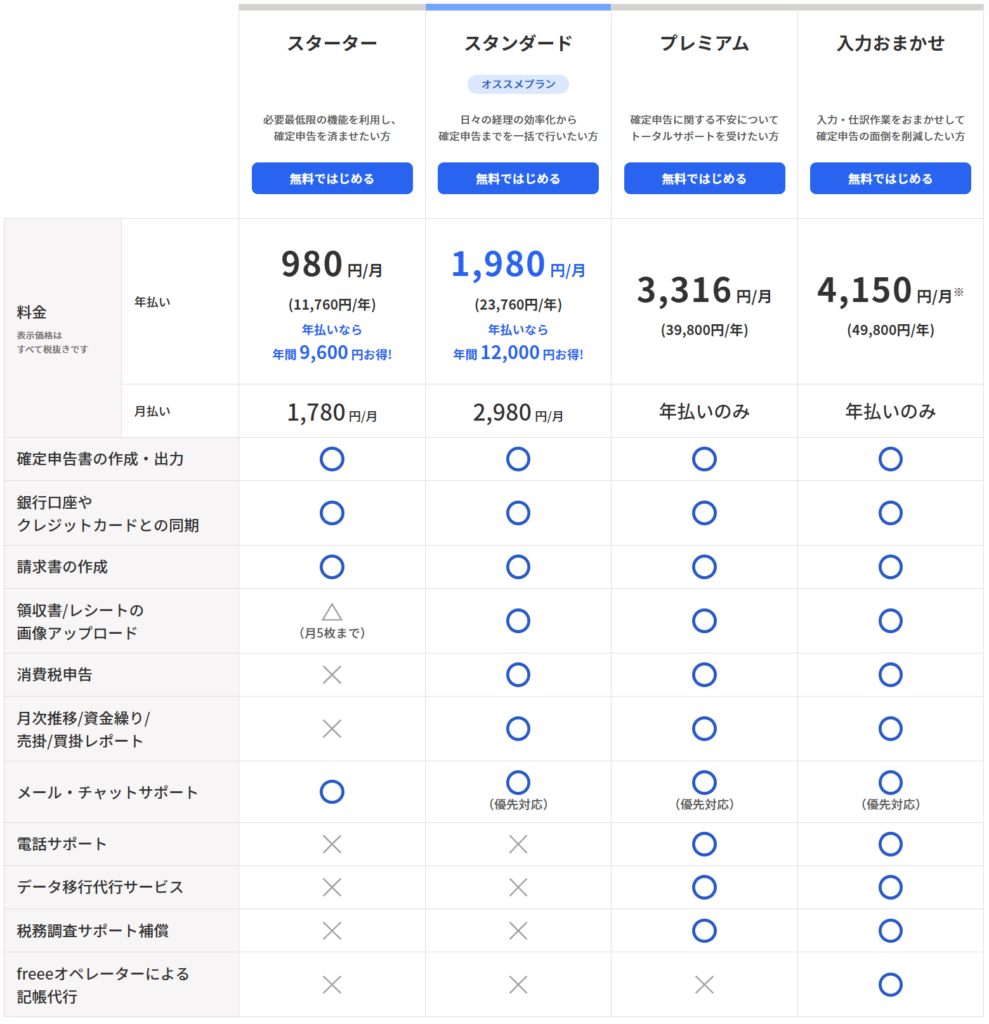Click X icon for 記帳代行 in プレミアム column
This screenshot has height=1024, width=989.
coord(704,985)
